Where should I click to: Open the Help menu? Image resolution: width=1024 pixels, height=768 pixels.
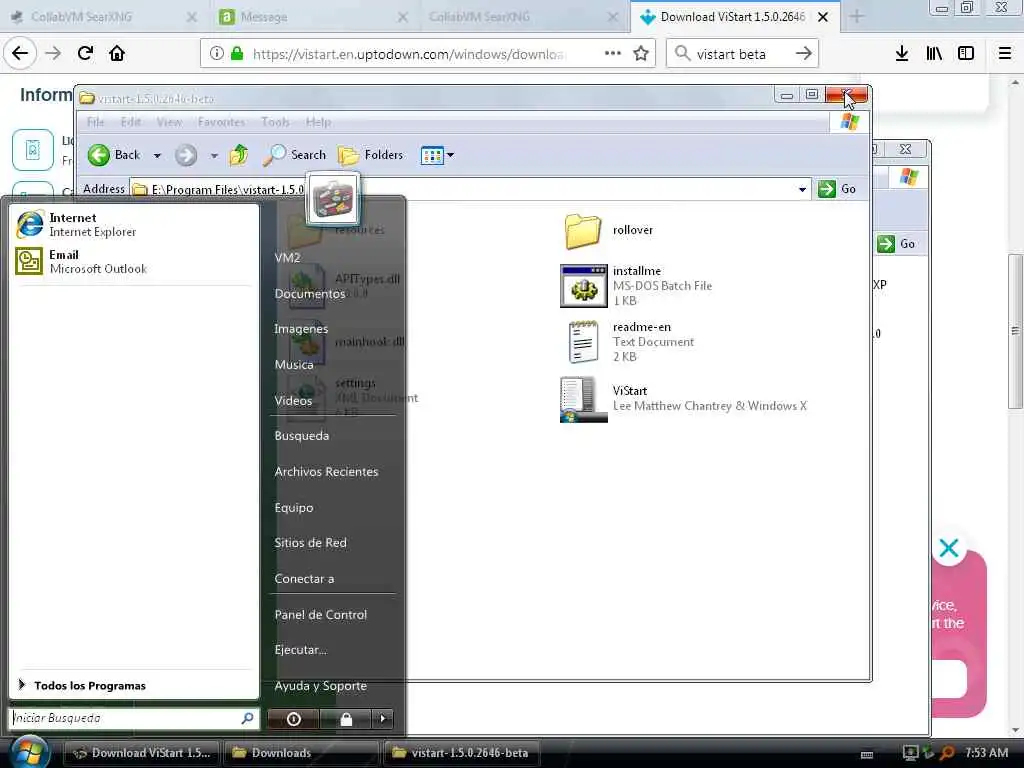tap(318, 122)
